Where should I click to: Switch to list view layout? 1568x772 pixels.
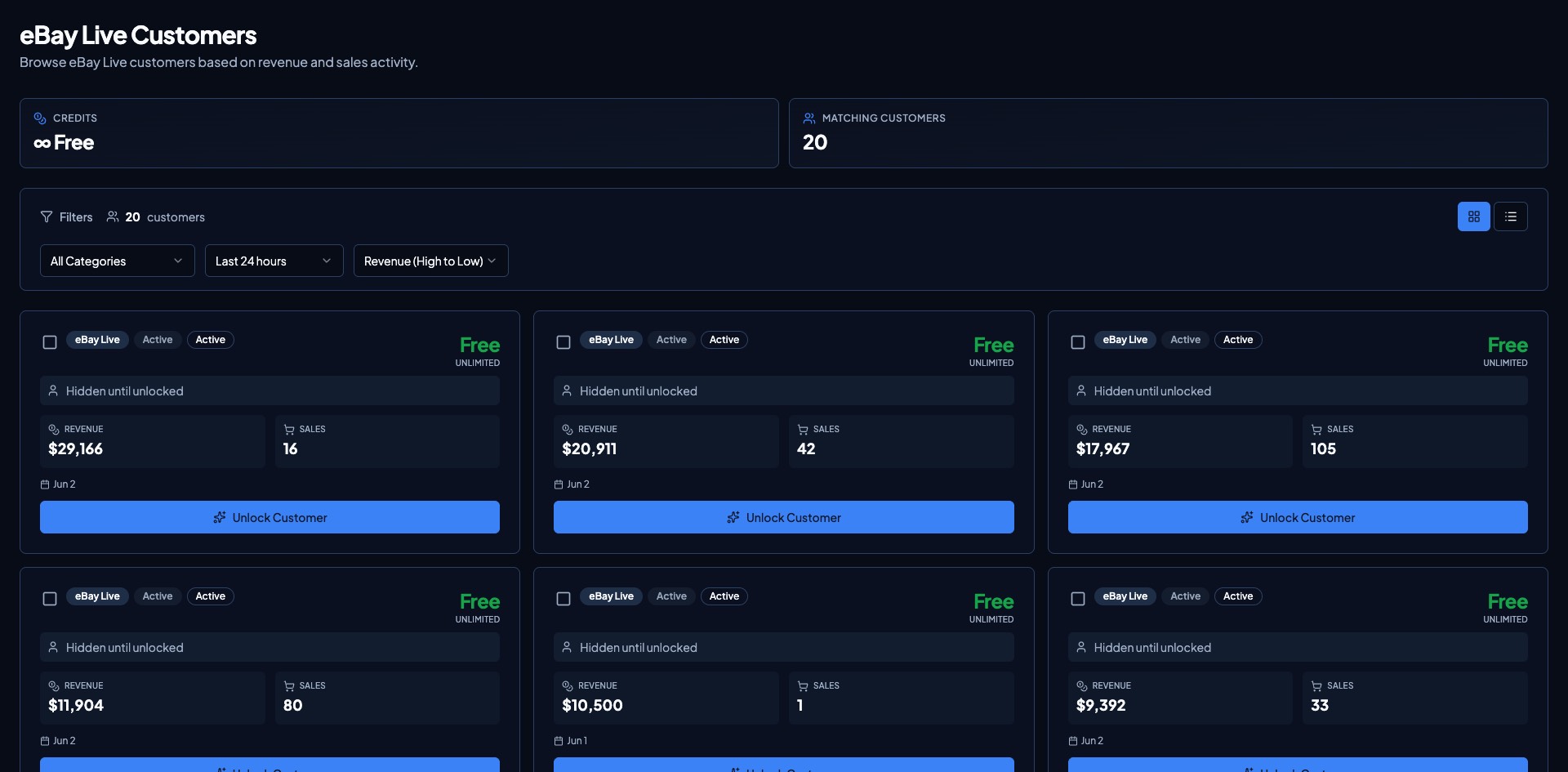1510,216
